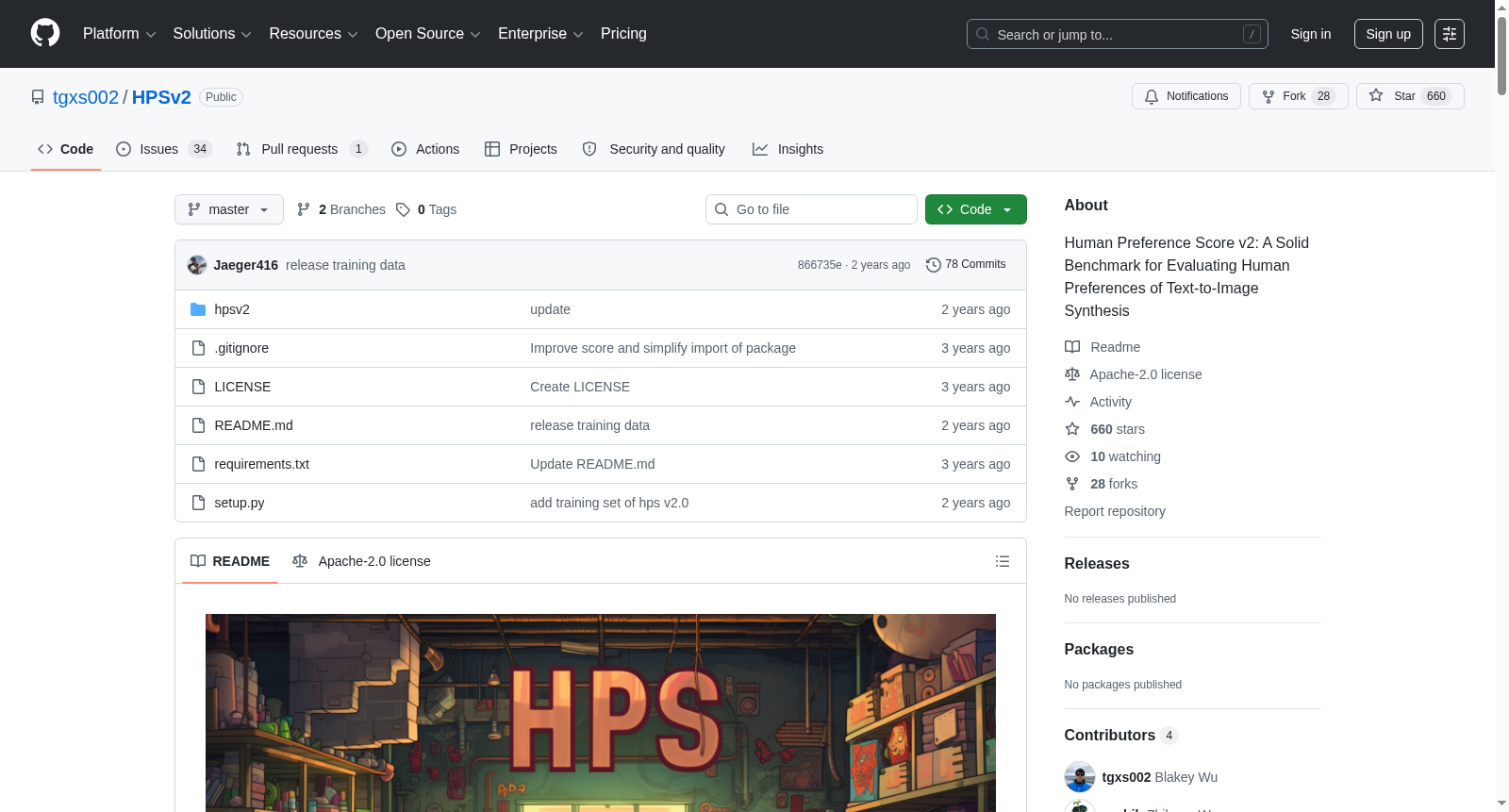Open the 'add training set of hps v2.0' commit
The width and height of the screenshot is (1509, 812).
pyautogui.click(x=609, y=503)
